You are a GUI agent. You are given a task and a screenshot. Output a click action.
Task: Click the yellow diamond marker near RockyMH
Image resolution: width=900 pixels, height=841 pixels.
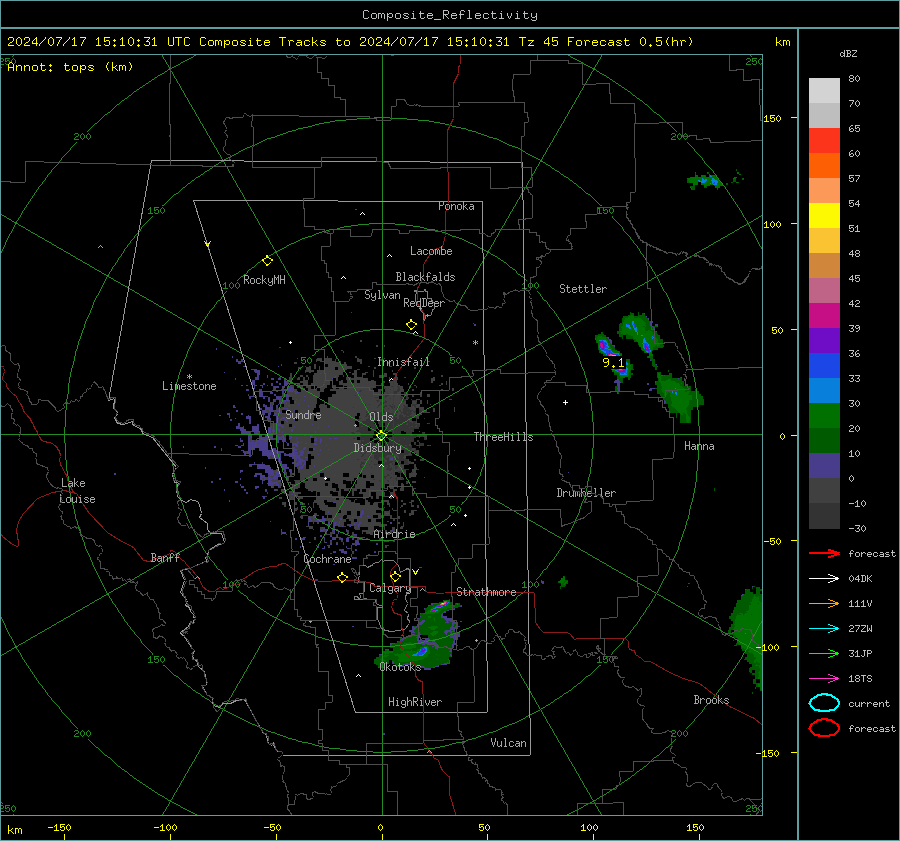[267, 261]
